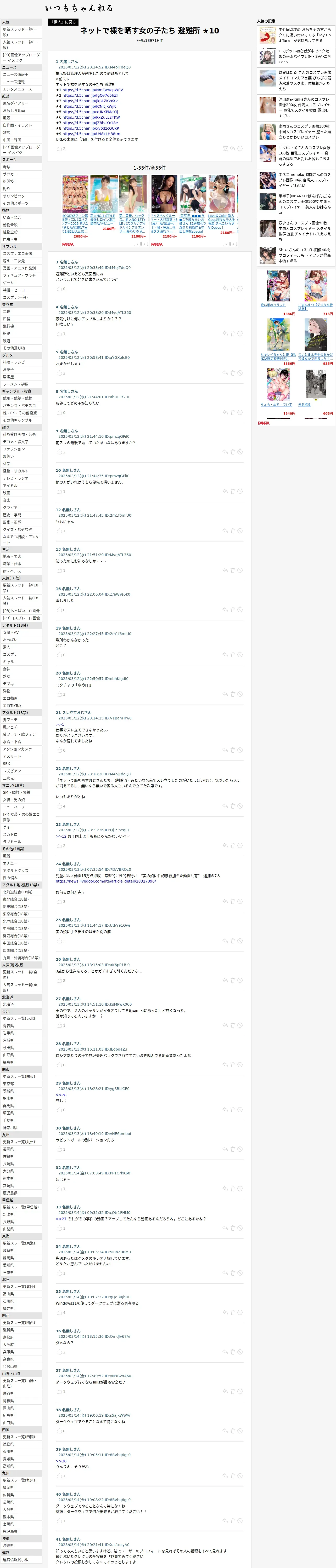The height and width of the screenshot is (1568, 336).
Task: Click the block icon on post 37
Action: click(x=240, y=1392)
